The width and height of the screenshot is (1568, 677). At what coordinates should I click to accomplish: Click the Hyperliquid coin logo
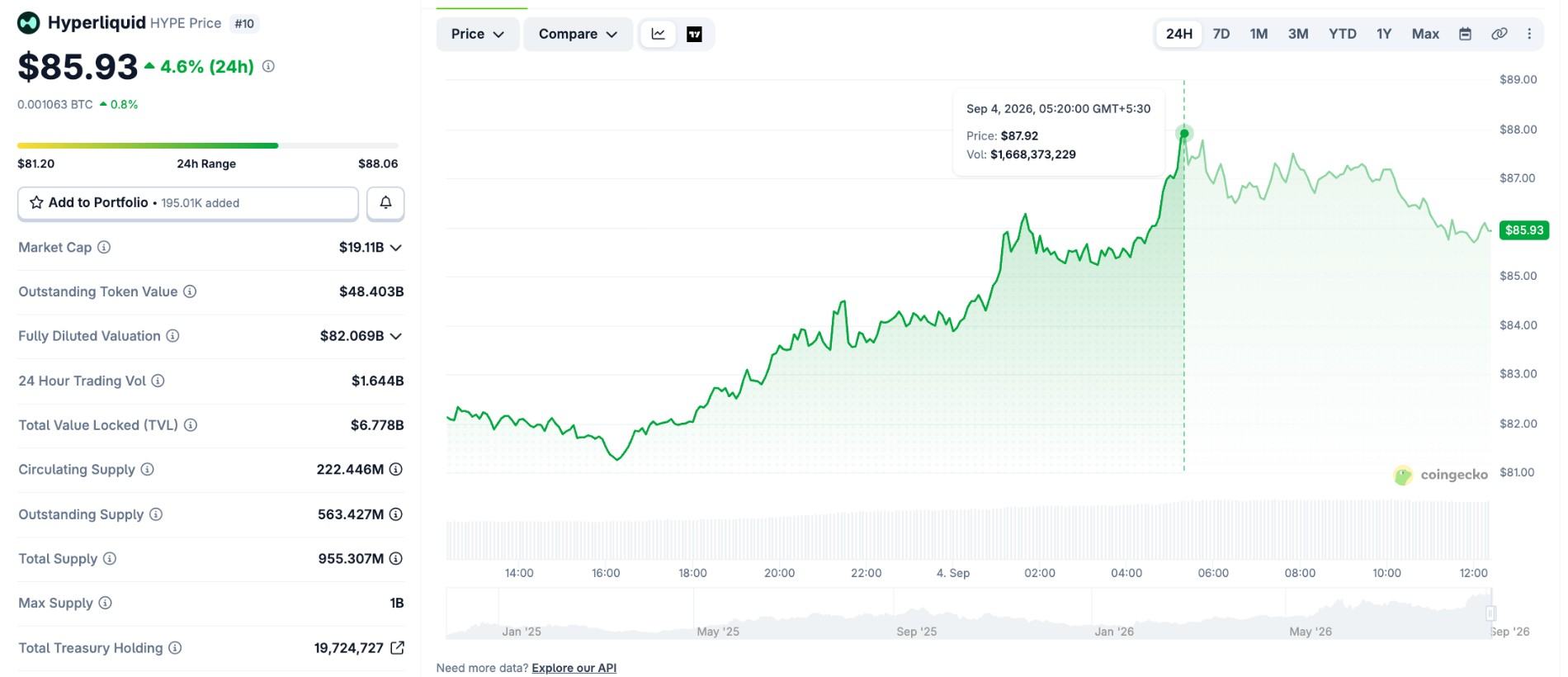tap(29, 23)
